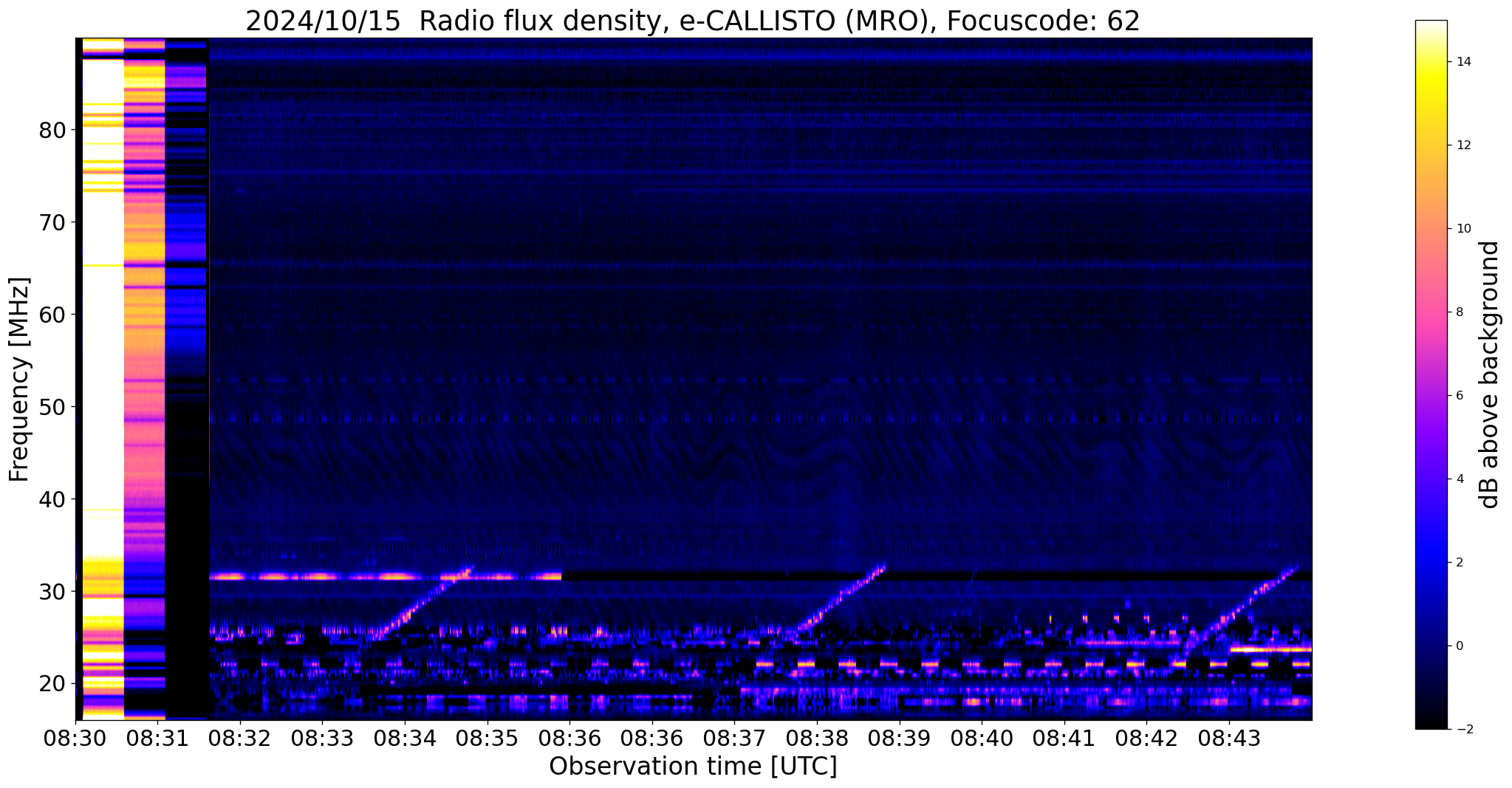Select x-axis tick label 08:43

(1229, 739)
